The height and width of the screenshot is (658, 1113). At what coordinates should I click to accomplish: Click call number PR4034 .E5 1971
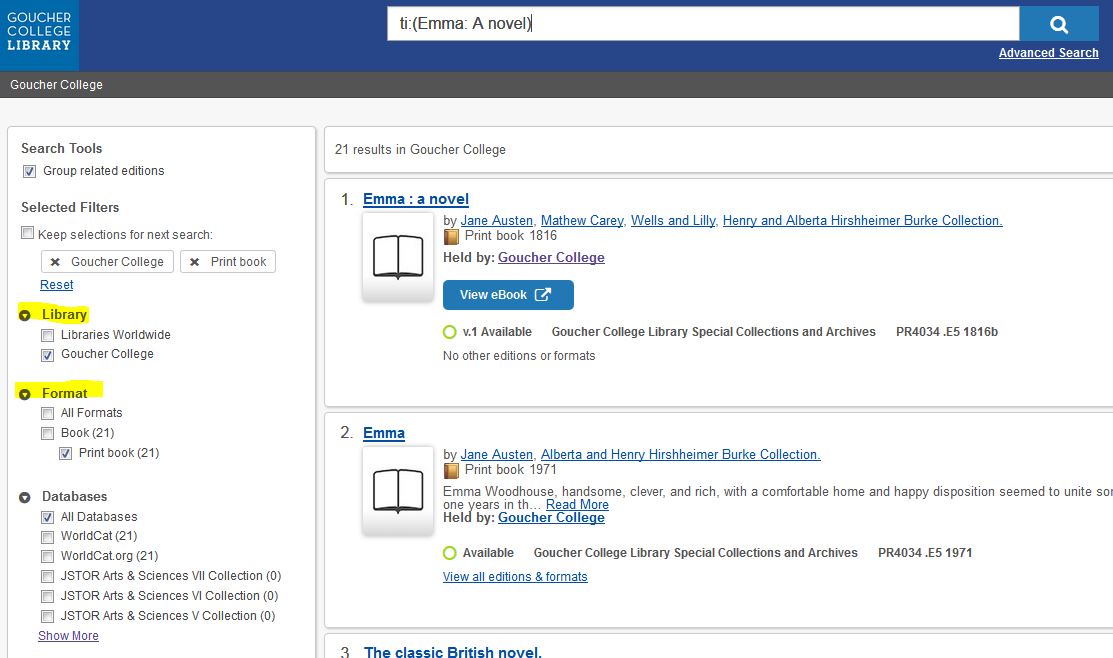pos(925,553)
